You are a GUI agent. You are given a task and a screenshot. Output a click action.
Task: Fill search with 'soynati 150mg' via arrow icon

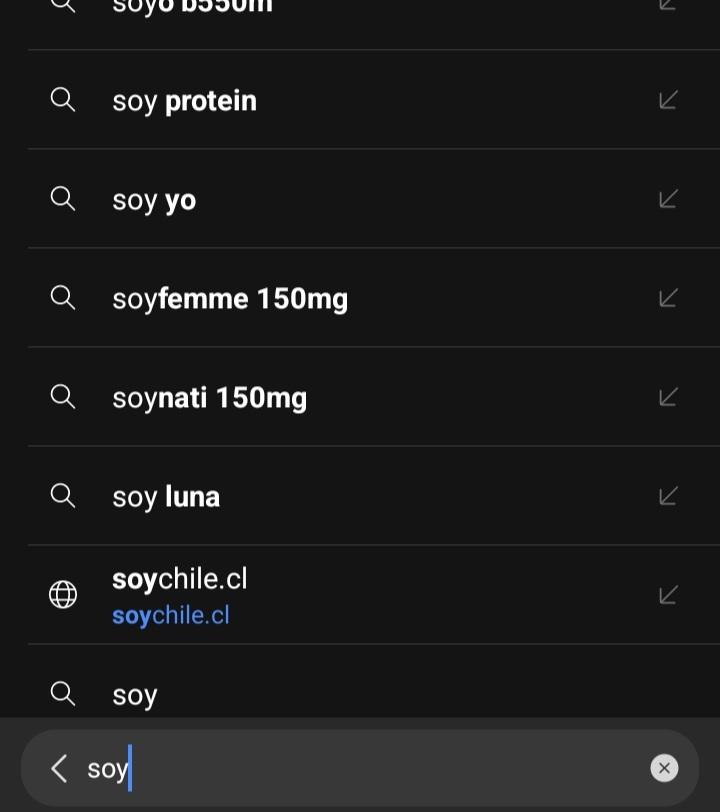[x=668, y=397]
